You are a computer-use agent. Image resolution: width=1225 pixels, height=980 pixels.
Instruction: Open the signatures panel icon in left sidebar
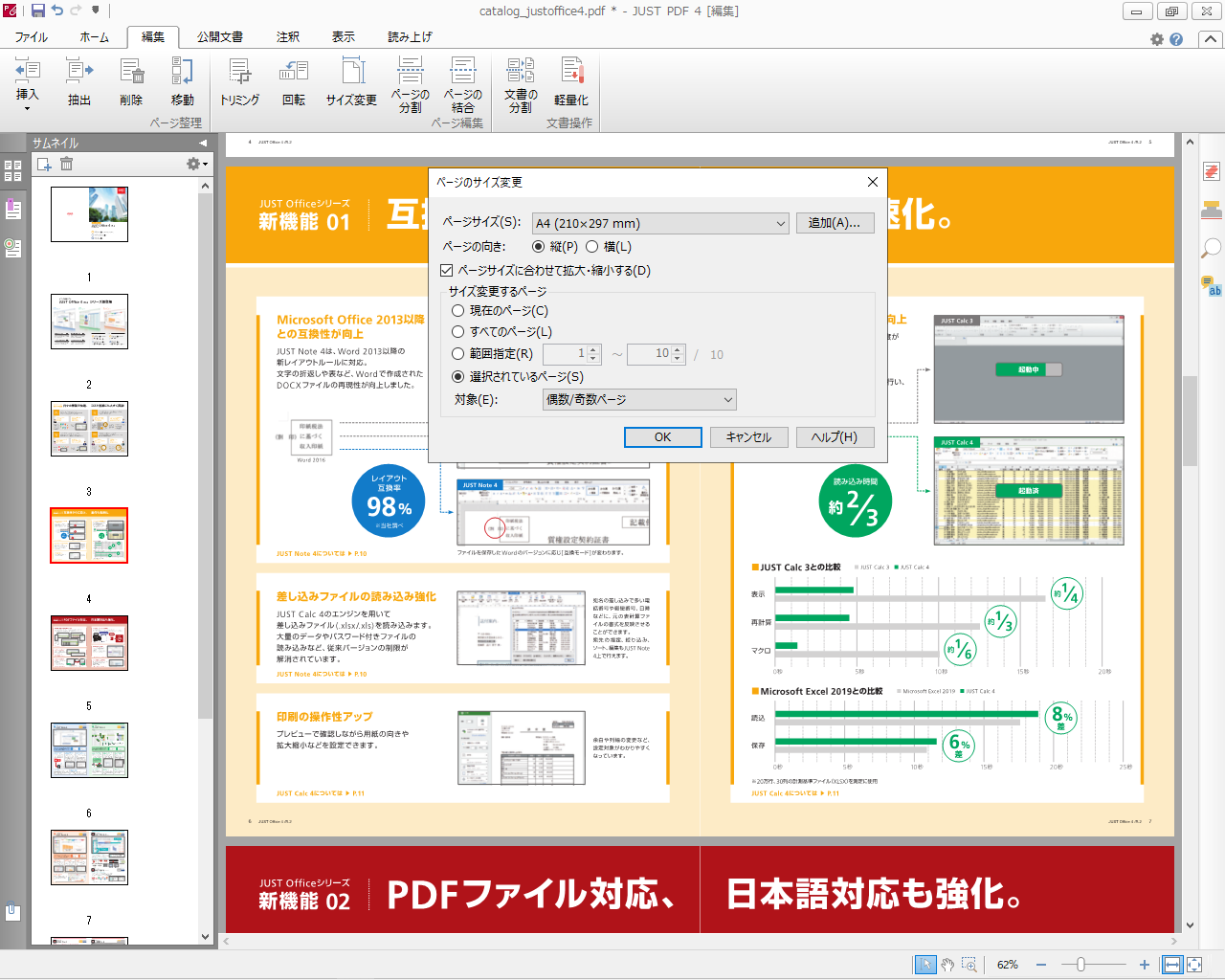[12, 248]
